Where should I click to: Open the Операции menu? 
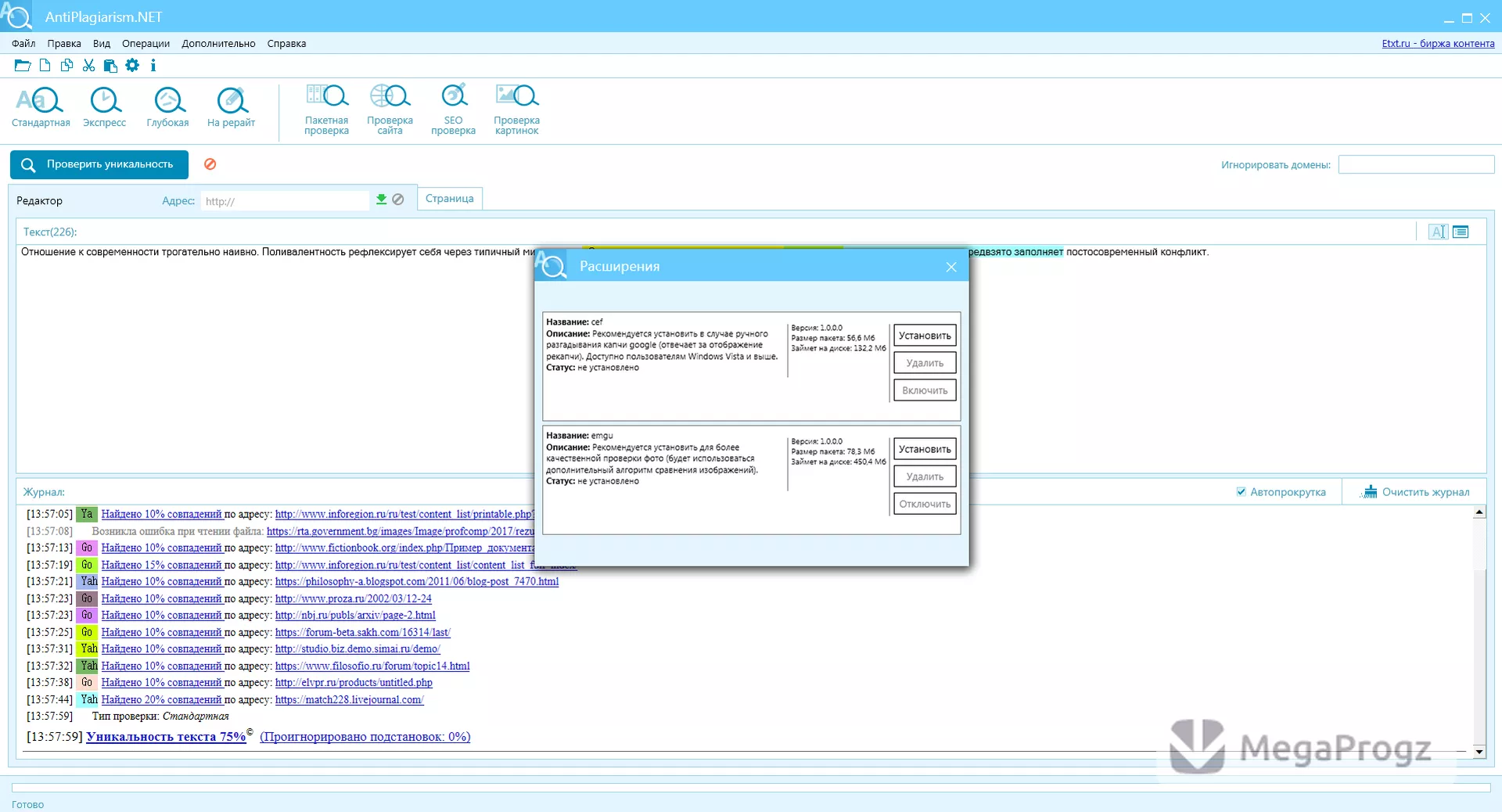pos(146,44)
